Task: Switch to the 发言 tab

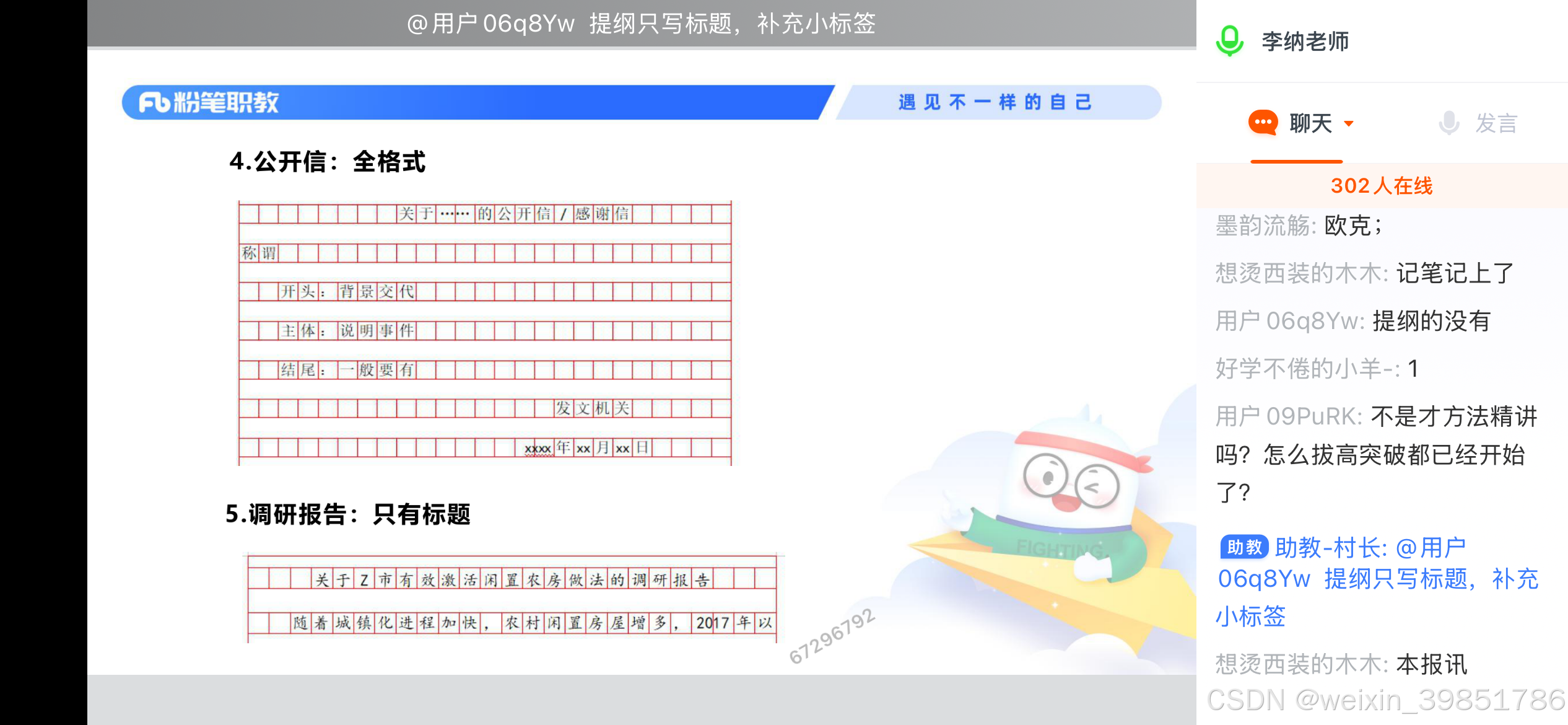Action: click(1496, 123)
